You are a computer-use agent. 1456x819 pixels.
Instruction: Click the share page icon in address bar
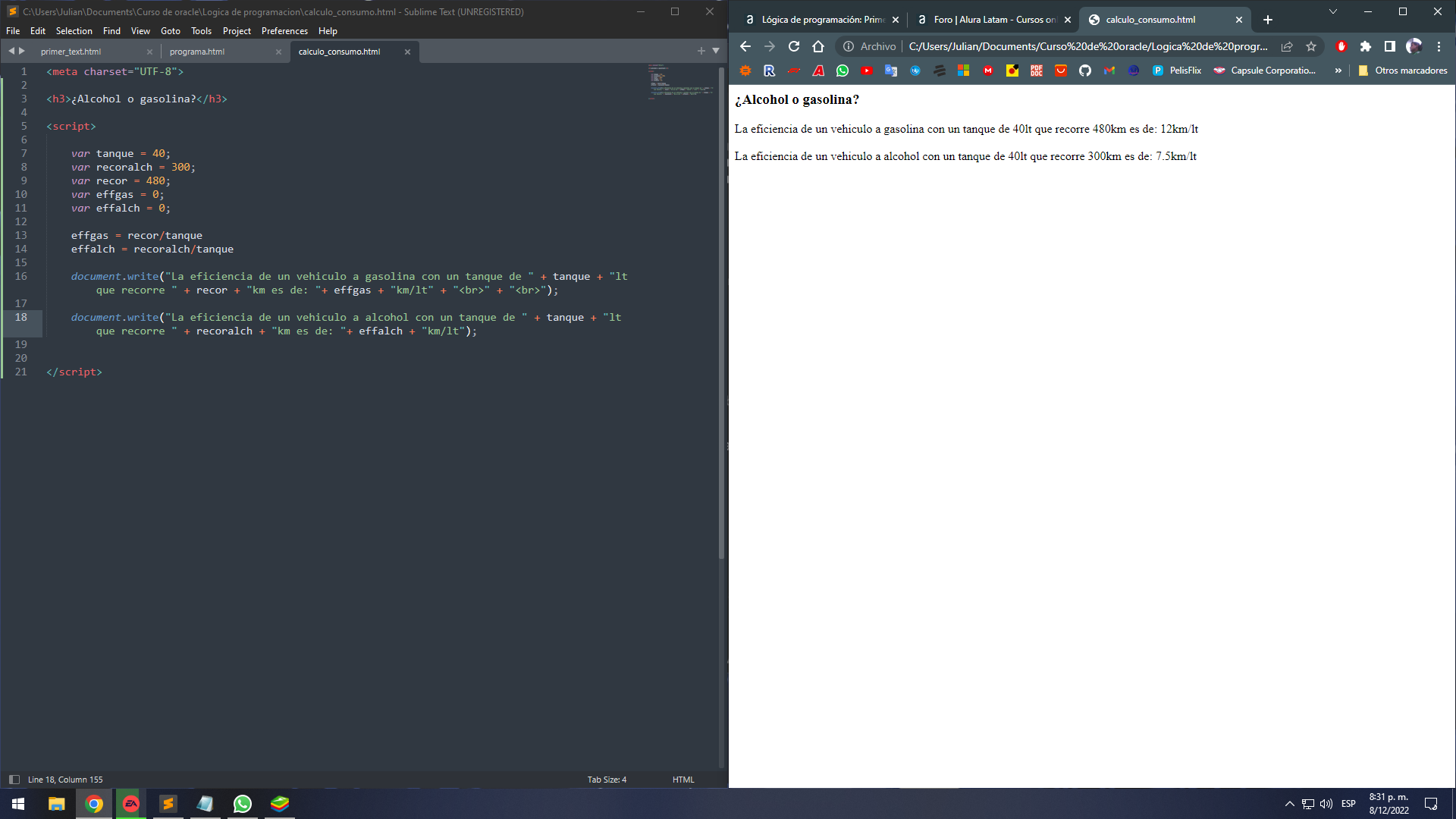(1287, 46)
